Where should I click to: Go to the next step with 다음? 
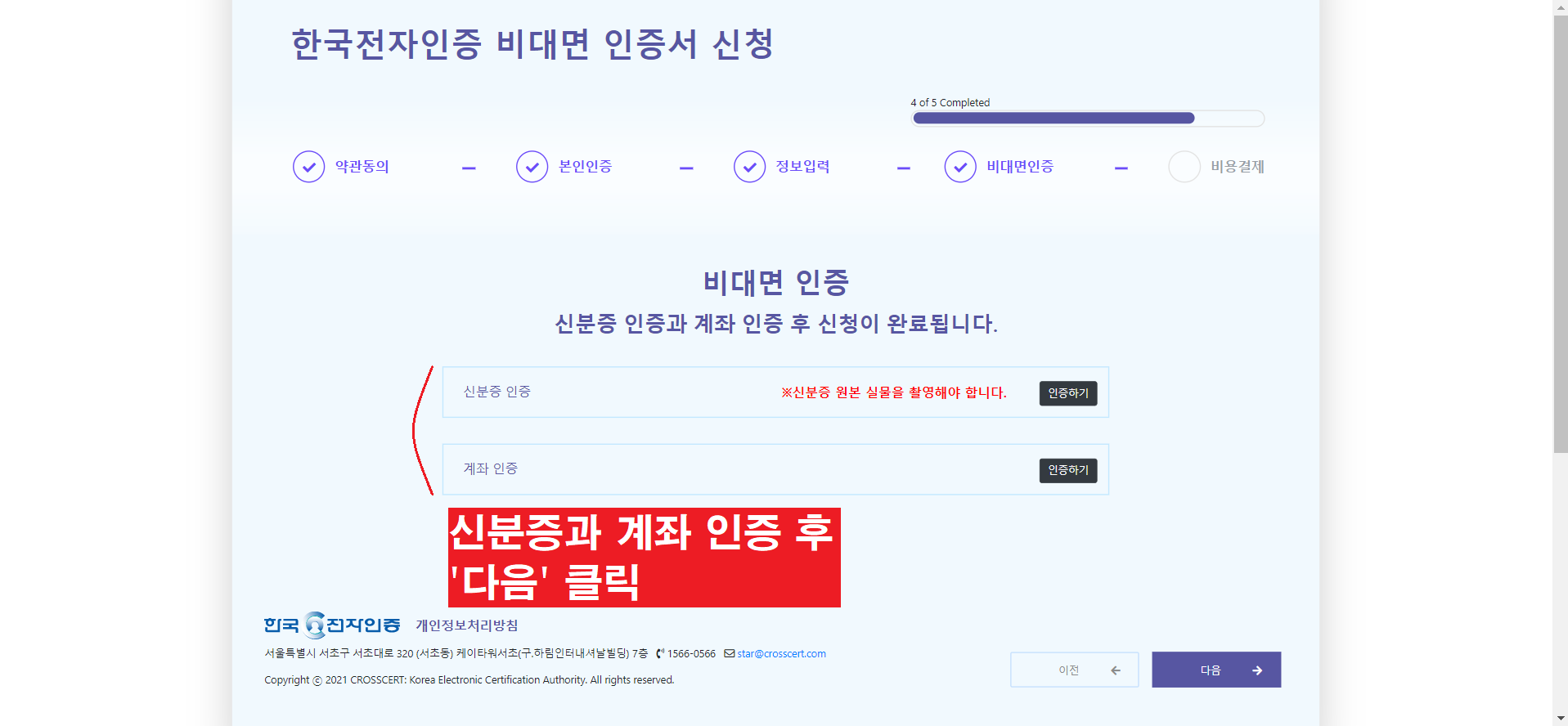pos(1216,670)
